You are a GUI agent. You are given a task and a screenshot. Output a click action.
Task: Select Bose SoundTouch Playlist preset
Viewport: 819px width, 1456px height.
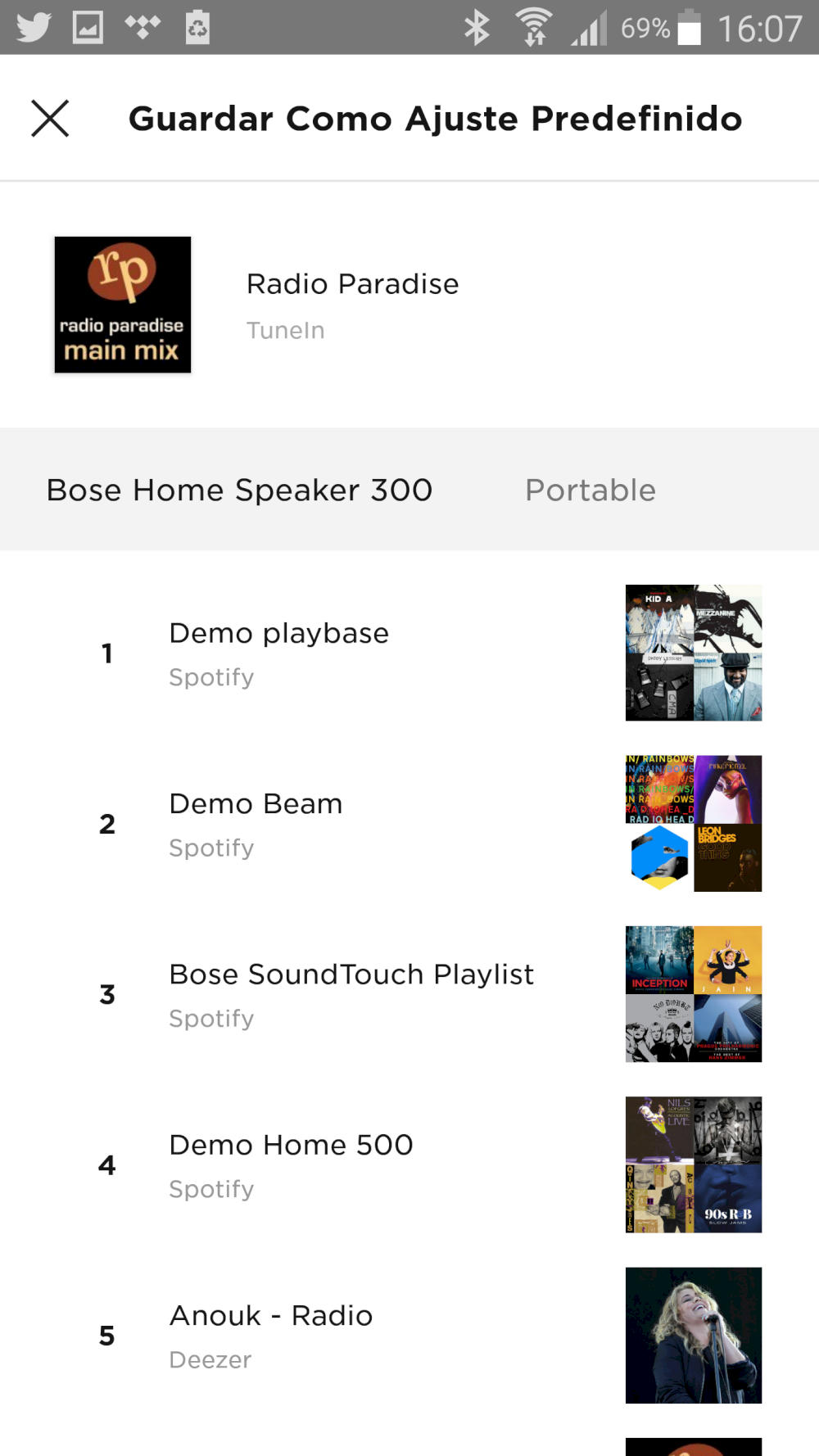pos(351,993)
